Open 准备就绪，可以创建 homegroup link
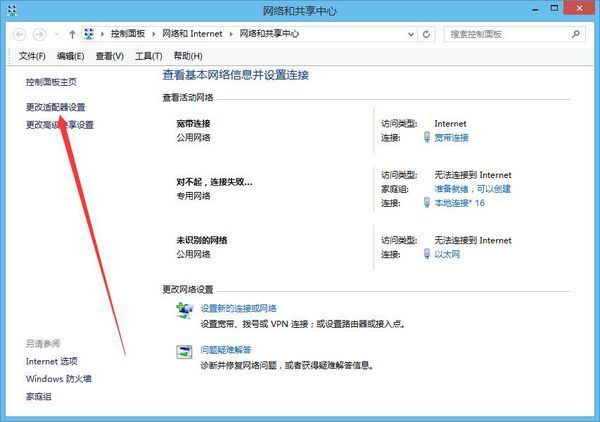600x422 pixels. (x=473, y=189)
